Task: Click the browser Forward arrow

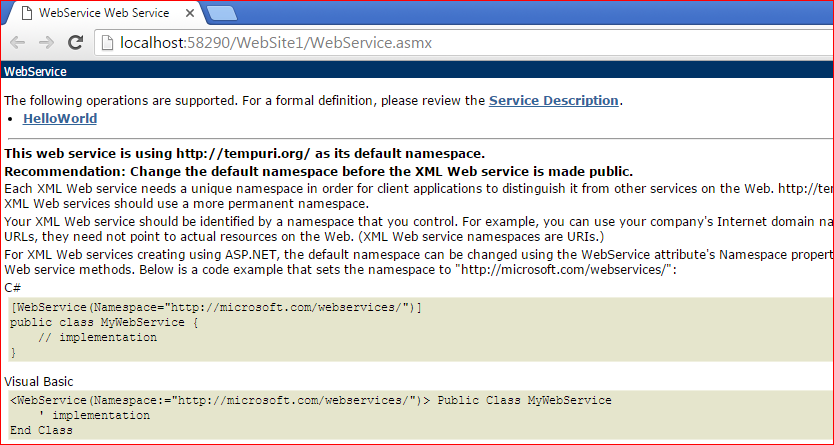Action: (47, 43)
